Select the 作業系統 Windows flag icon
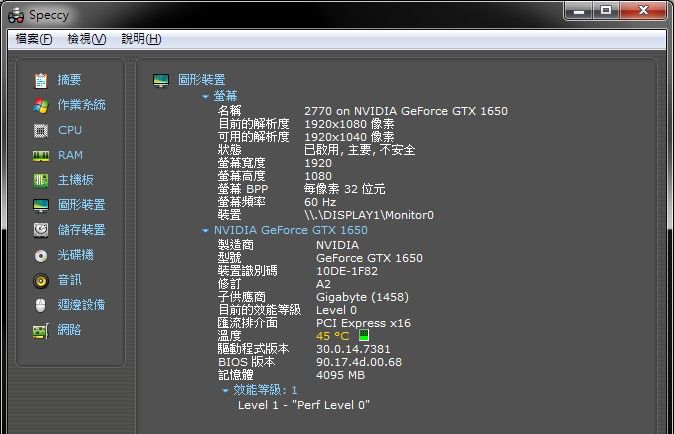The height and width of the screenshot is (434, 674). click(41, 105)
